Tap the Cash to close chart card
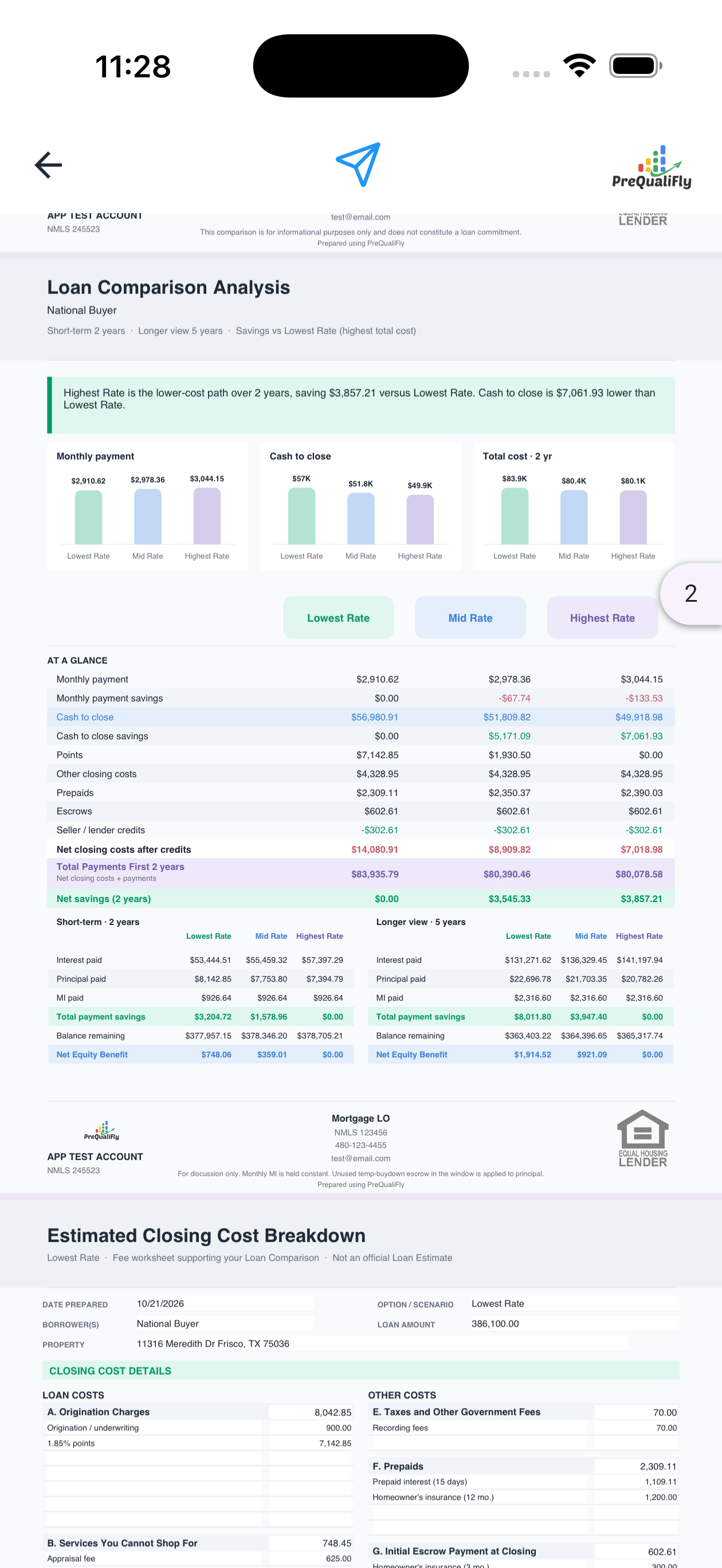The width and height of the screenshot is (722, 1568). click(361, 507)
